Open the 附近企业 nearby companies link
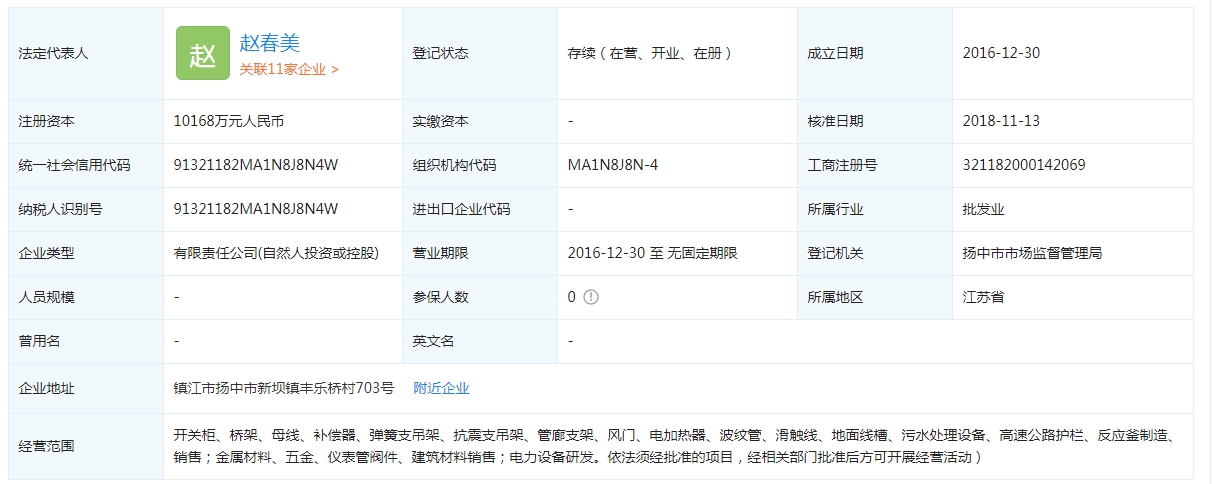The image size is (1212, 484). point(441,388)
